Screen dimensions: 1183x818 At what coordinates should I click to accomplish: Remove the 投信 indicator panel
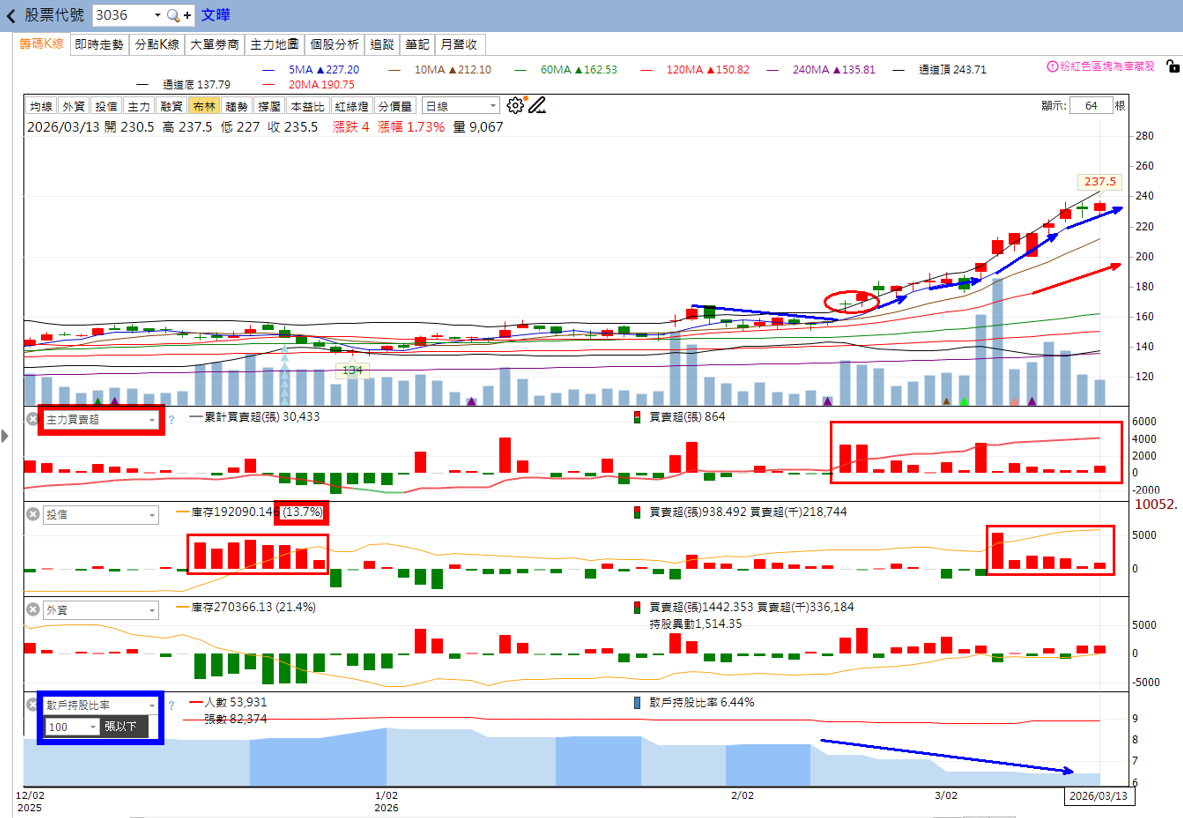[32, 515]
